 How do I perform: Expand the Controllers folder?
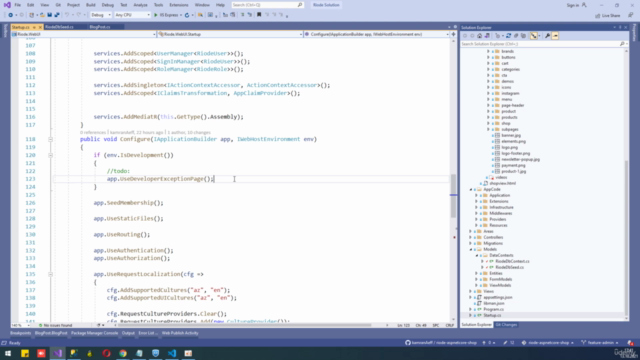(471, 237)
